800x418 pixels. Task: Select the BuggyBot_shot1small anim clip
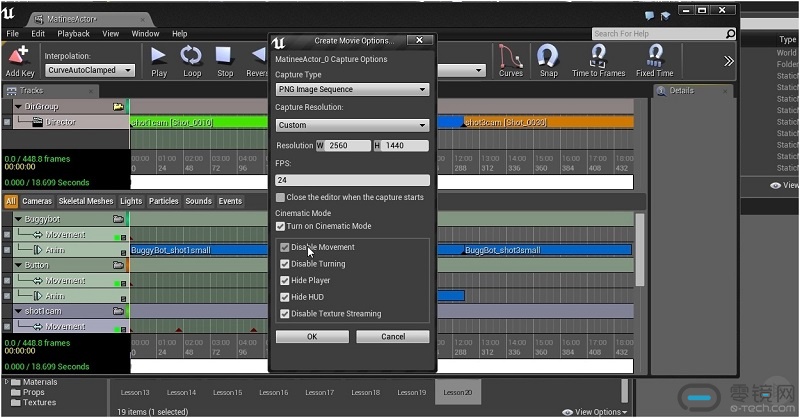(199, 250)
